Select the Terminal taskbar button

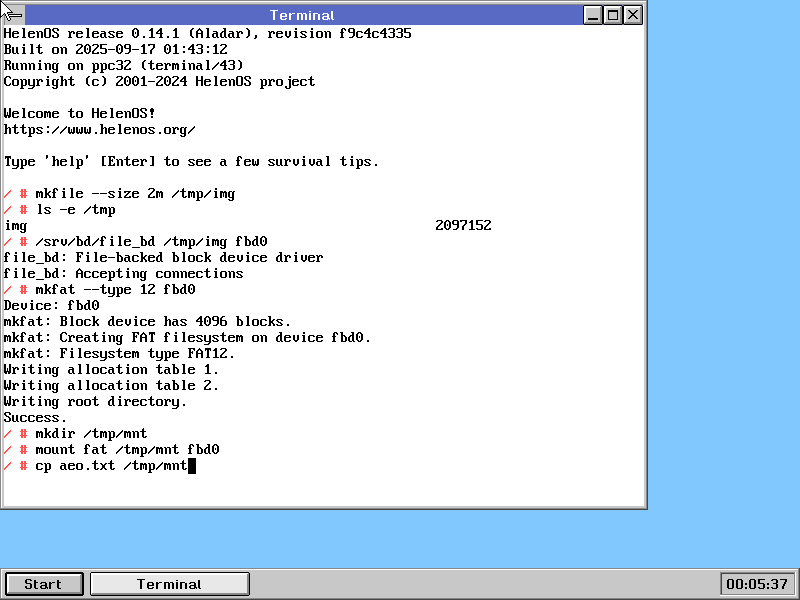coord(169,584)
